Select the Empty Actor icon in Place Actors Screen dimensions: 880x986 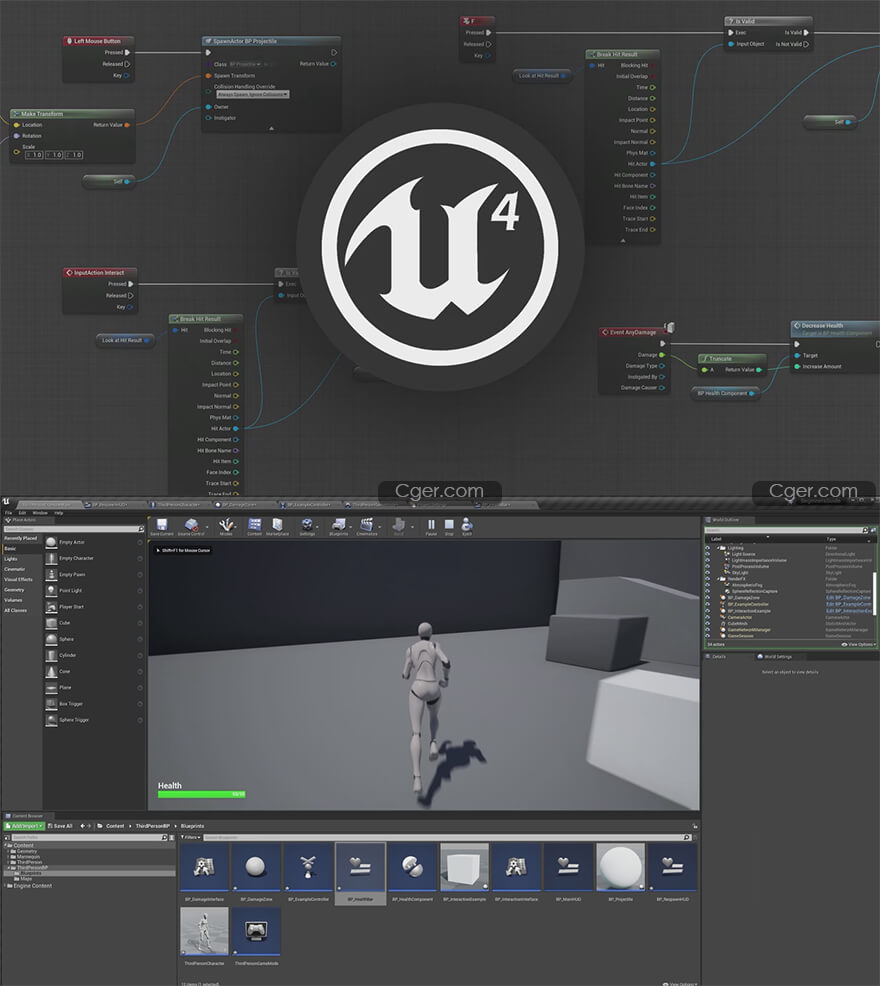52,542
